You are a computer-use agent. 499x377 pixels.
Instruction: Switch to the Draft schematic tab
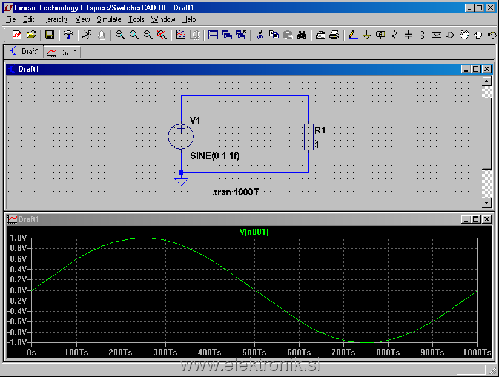coord(24,51)
